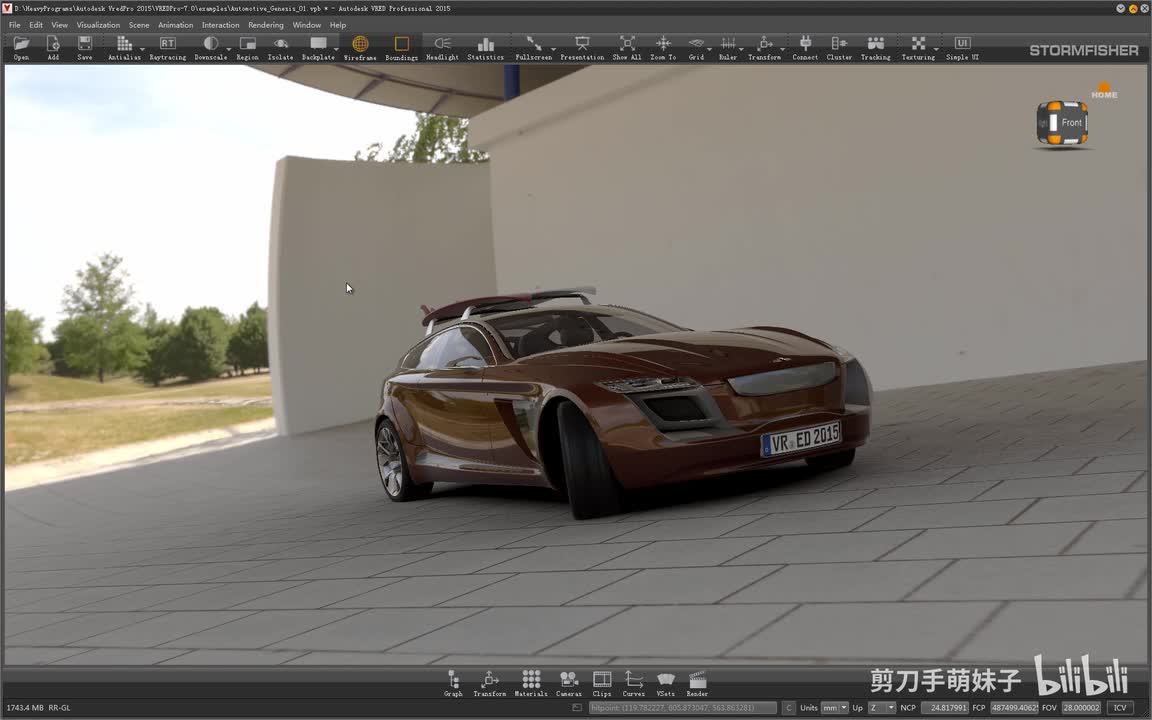Click the hitpoint input field

tap(683, 708)
